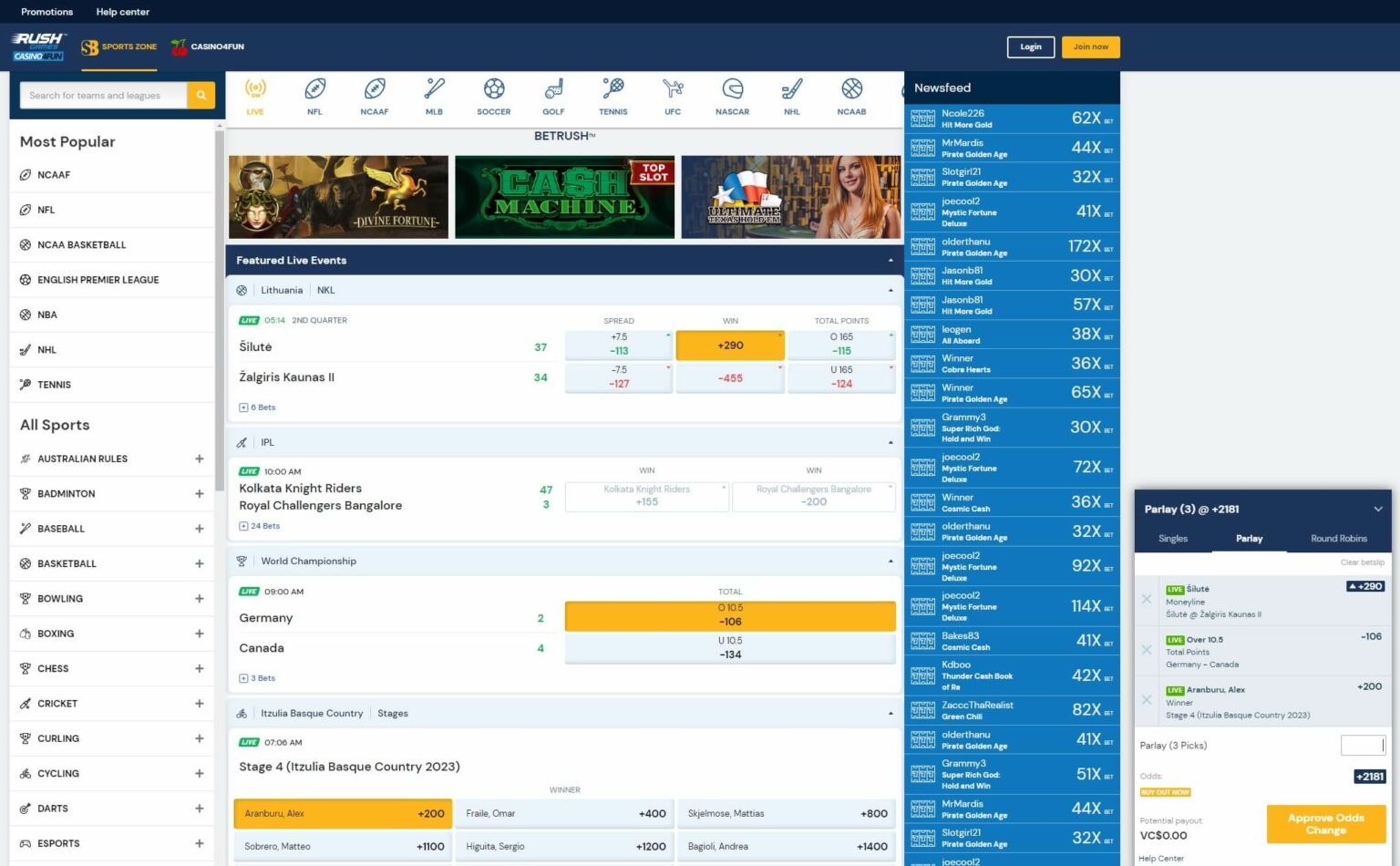Expand Badminton sport

[199, 493]
